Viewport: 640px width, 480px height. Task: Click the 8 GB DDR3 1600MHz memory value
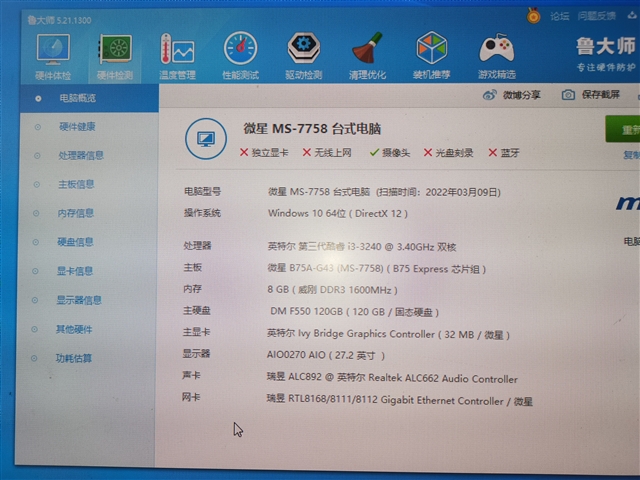[332, 290]
